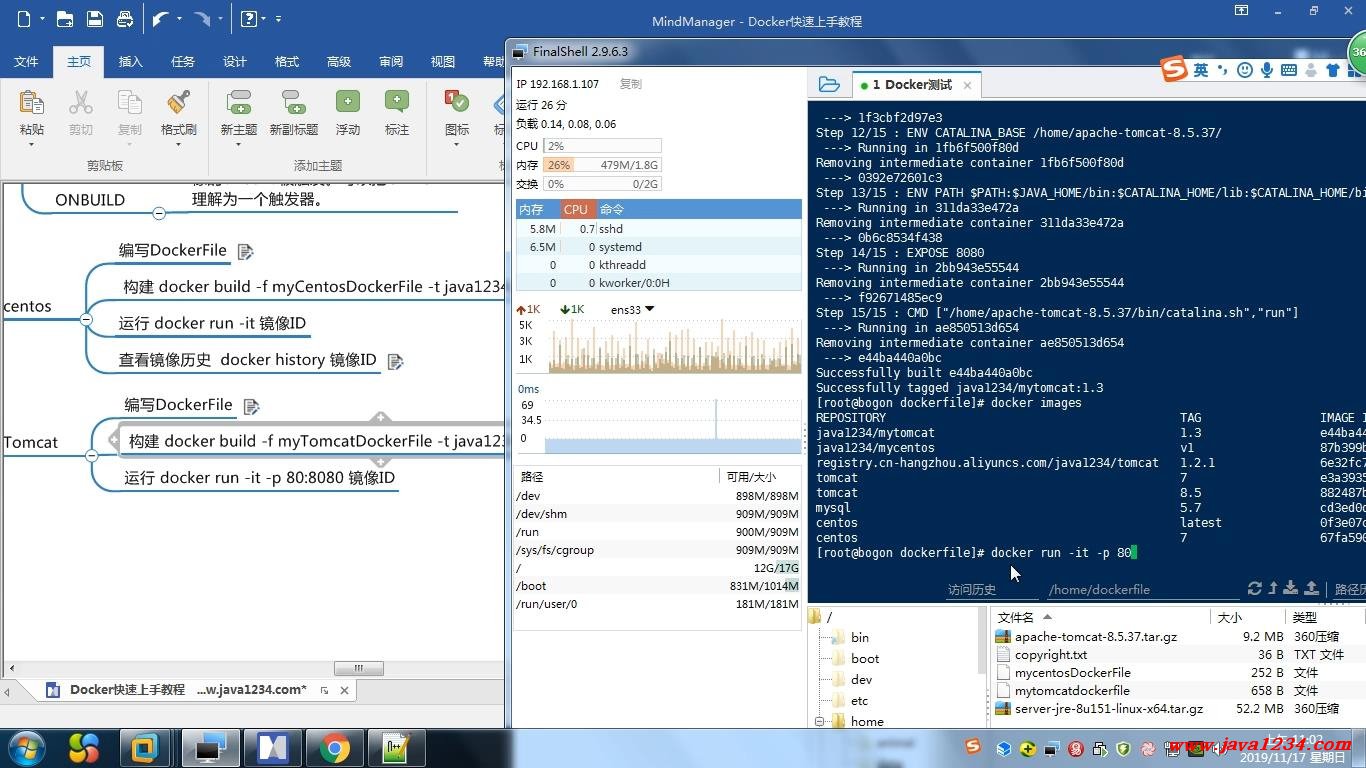Click the New Subtopic (新副标题) icon

[293, 102]
